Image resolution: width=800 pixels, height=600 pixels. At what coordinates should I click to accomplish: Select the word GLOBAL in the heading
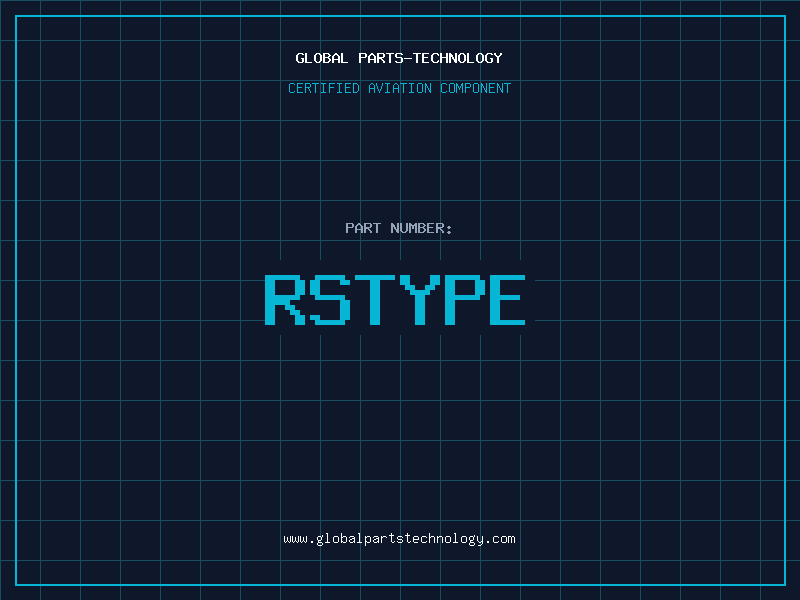pyautogui.click(x=322, y=59)
